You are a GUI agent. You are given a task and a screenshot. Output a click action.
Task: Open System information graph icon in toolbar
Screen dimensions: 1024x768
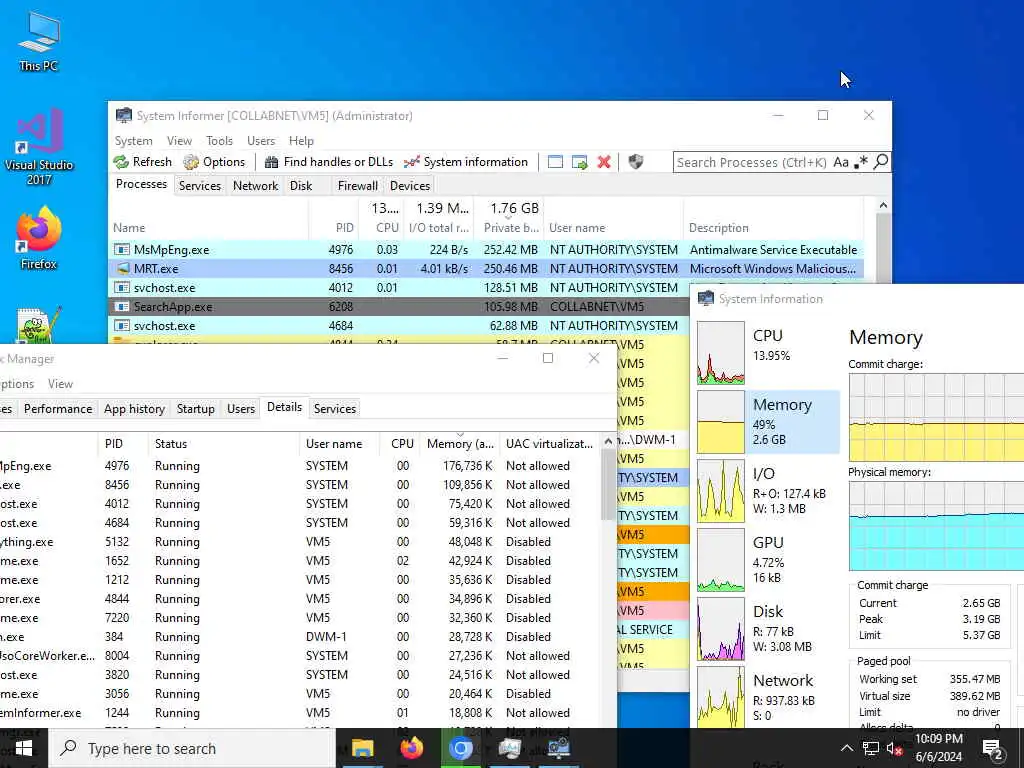pyautogui.click(x=411, y=162)
